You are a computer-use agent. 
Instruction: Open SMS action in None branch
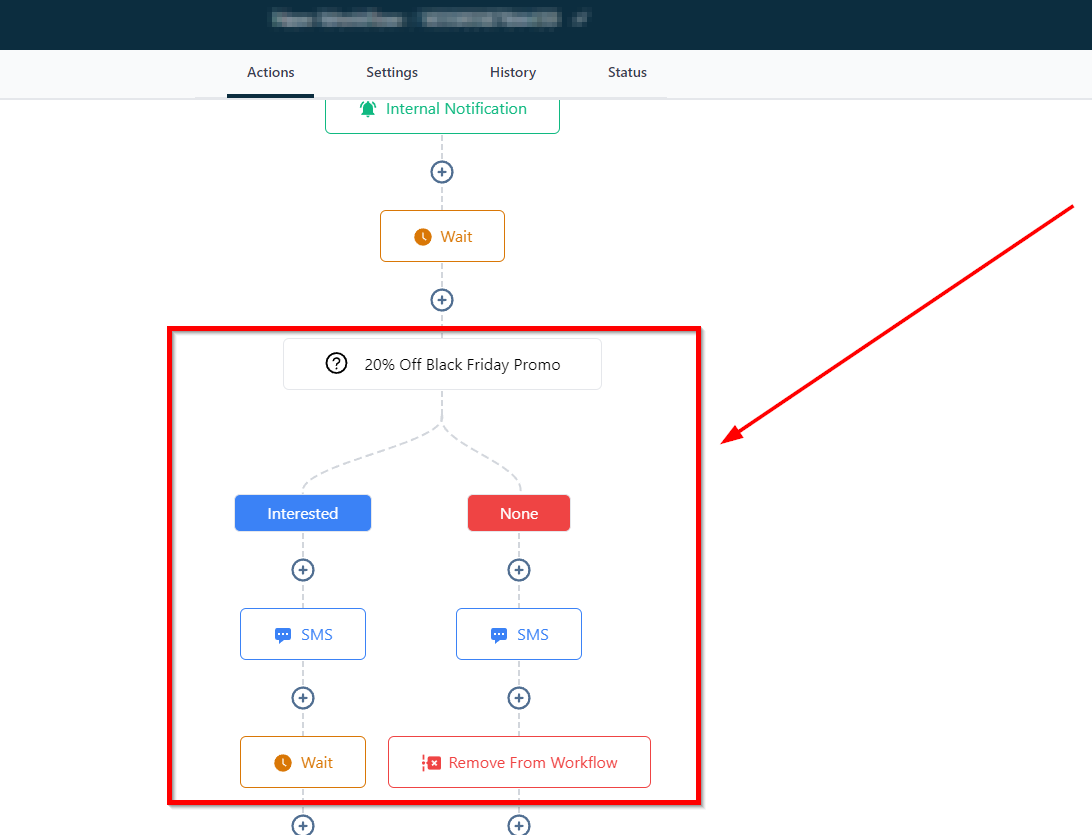tap(519, 634)
